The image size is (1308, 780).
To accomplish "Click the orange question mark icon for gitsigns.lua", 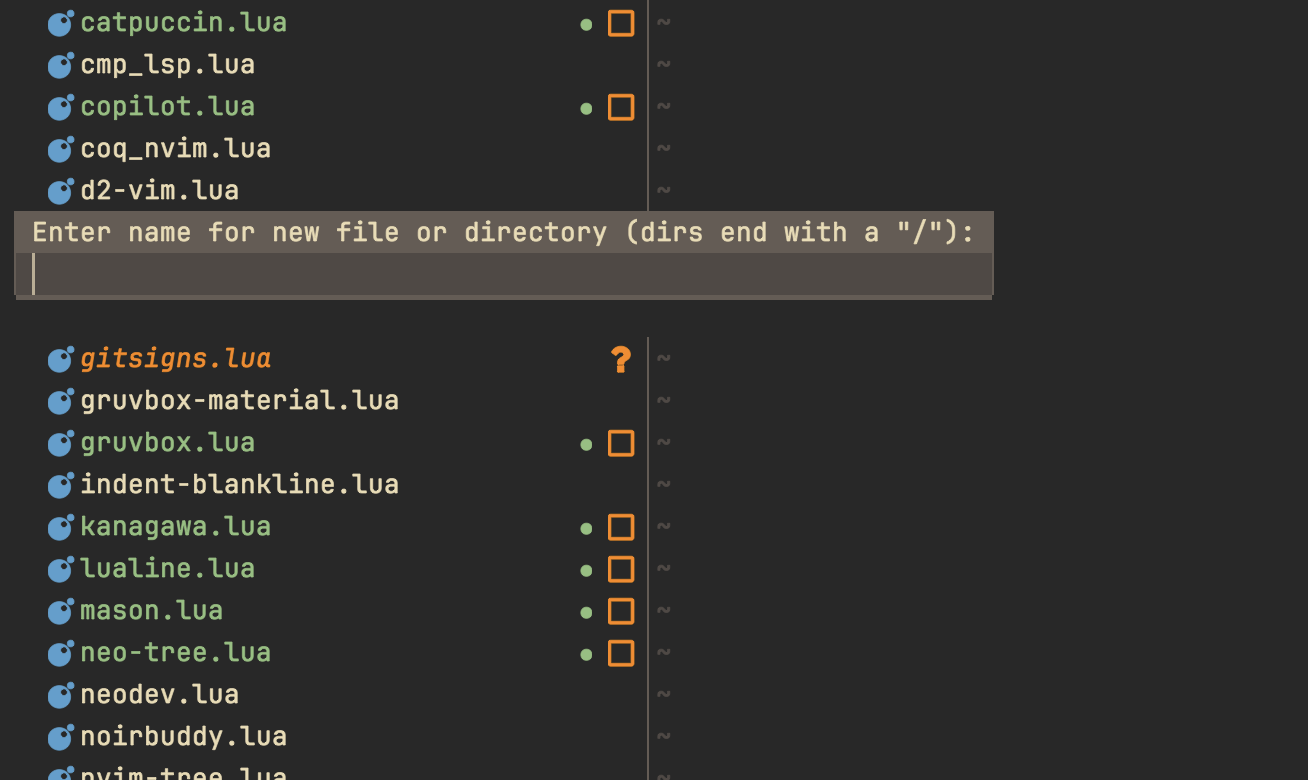I will tap(620, 359).
